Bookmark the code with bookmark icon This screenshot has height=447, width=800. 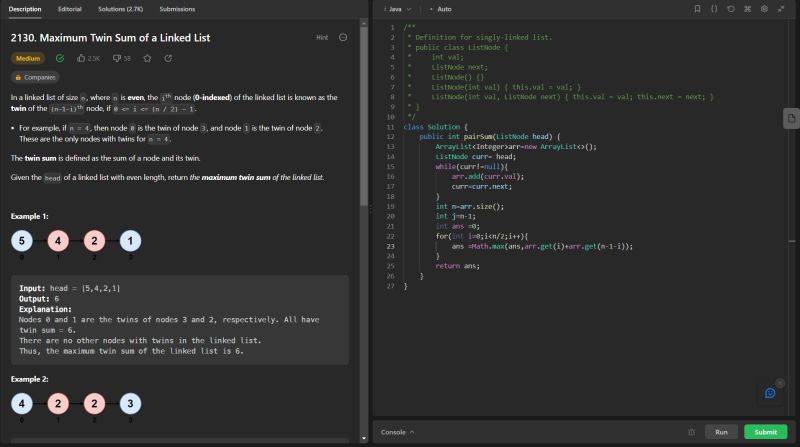pyautogui.click(x=697, y=9)
